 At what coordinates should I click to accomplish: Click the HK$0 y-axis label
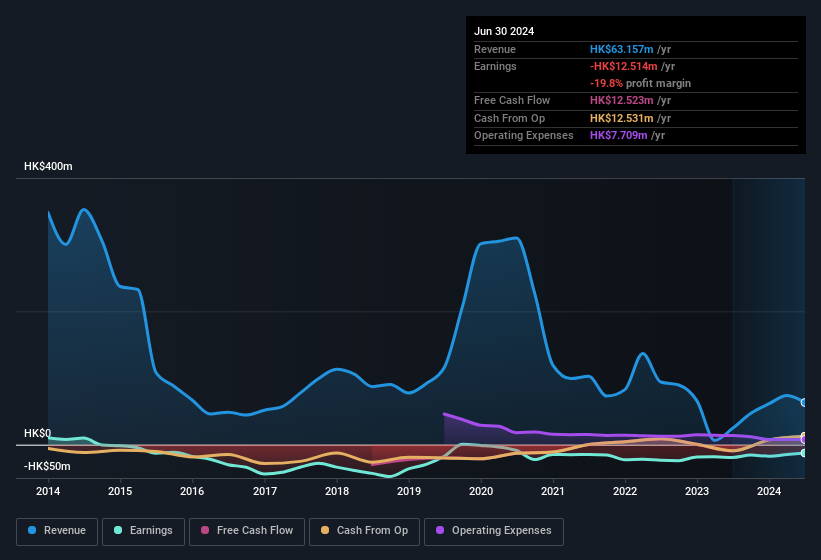(37, 433)
